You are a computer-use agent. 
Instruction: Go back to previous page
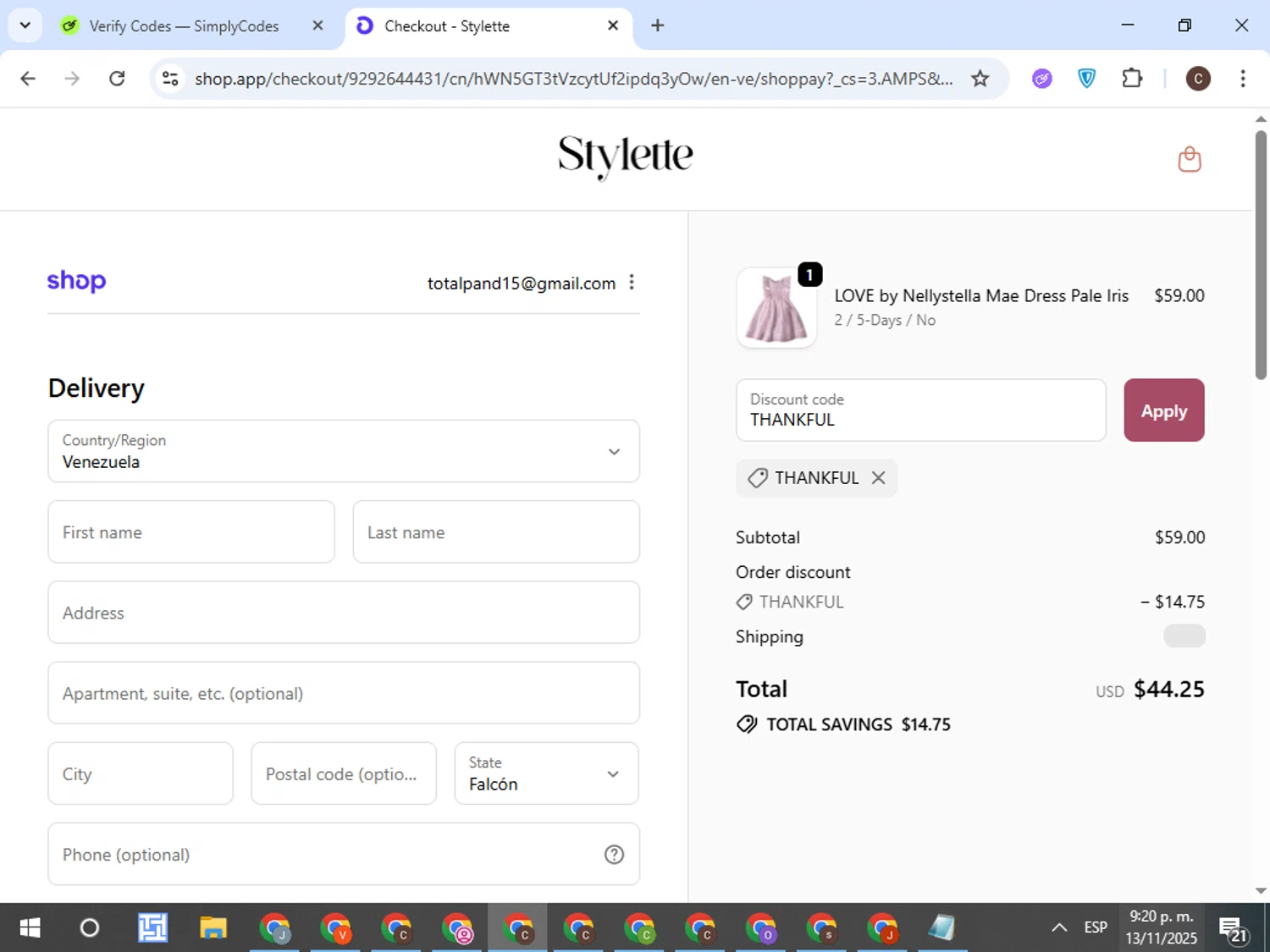[x=28, y=79]
